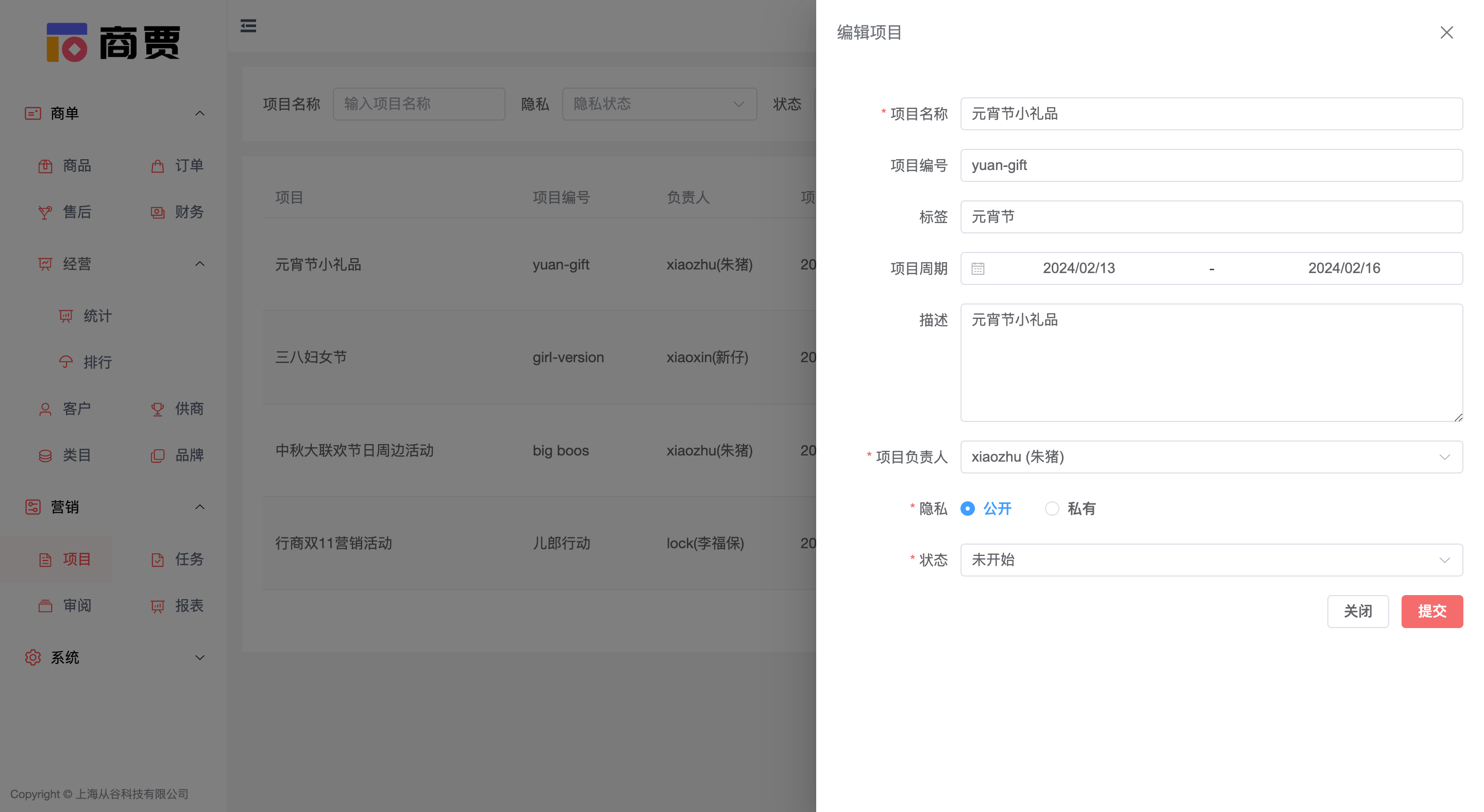Screen dimensions: 1484x812
Task: Collapse the 营销 sidebar group
Action: click(200, 507)
